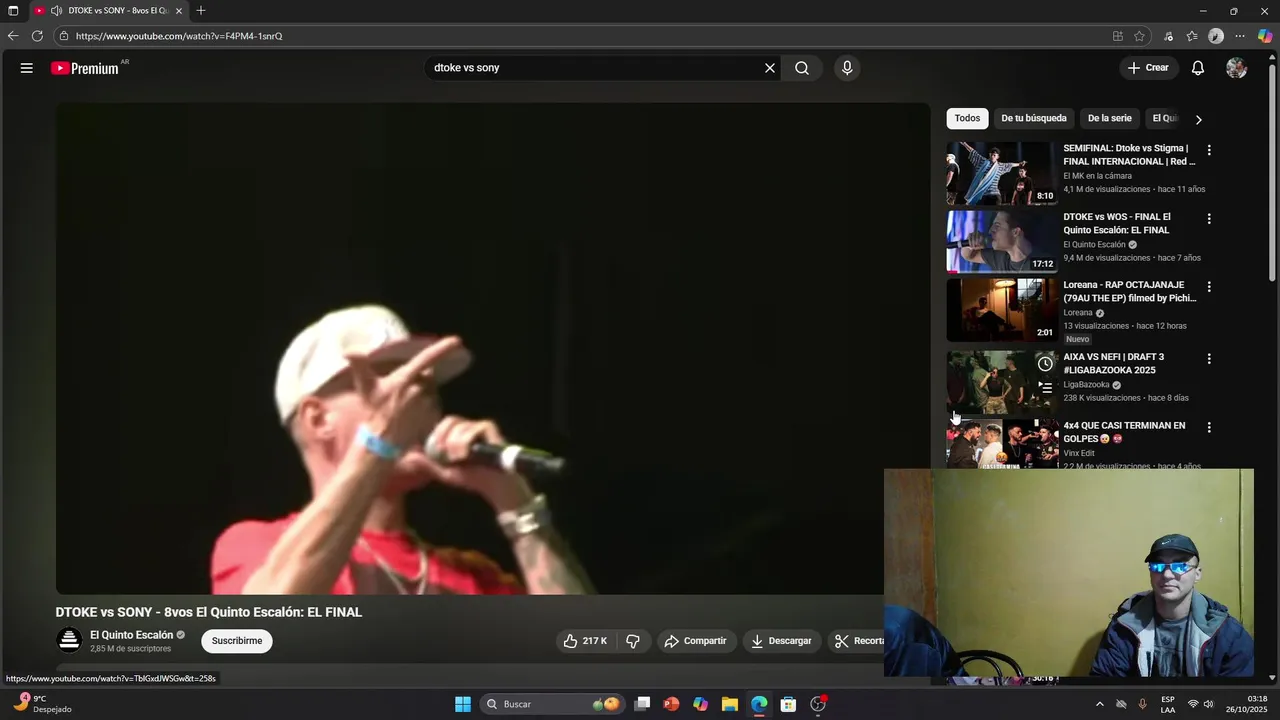Open the Edge apps icon in address bar
1280x720 pixels.
pos(1118,36)
